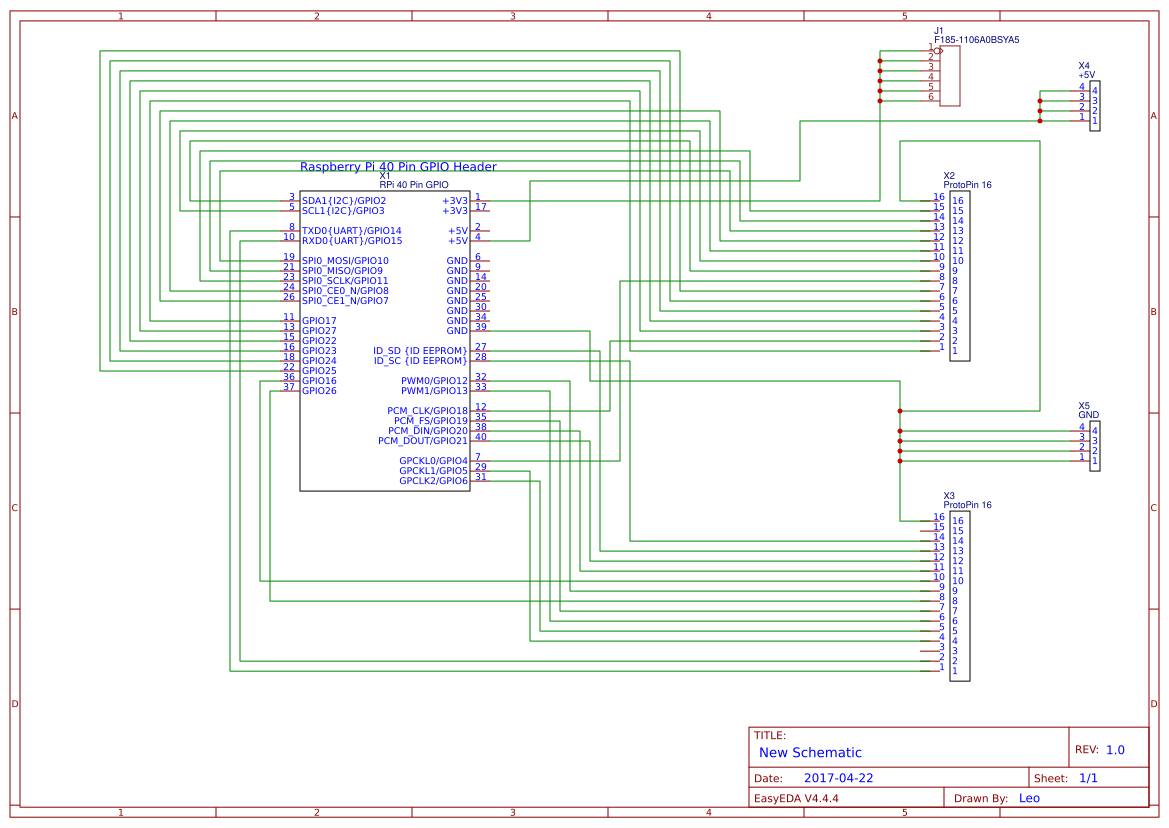Select the PWM0/GPIO12 pin on X1

point(433,381)
